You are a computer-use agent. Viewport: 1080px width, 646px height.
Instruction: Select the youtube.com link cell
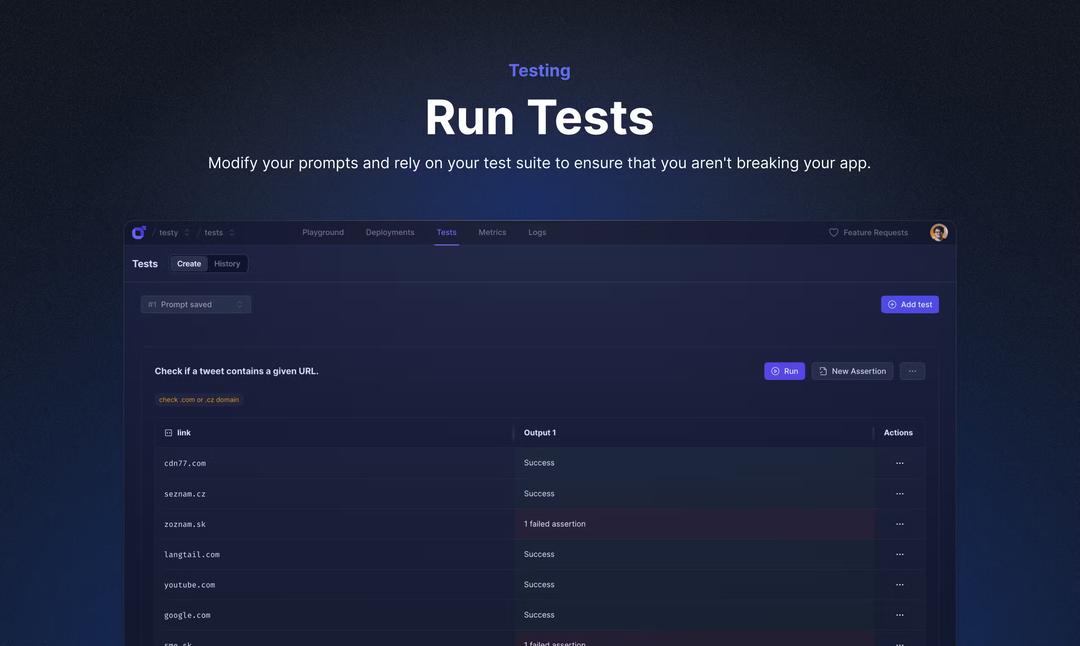coord(335,585)
